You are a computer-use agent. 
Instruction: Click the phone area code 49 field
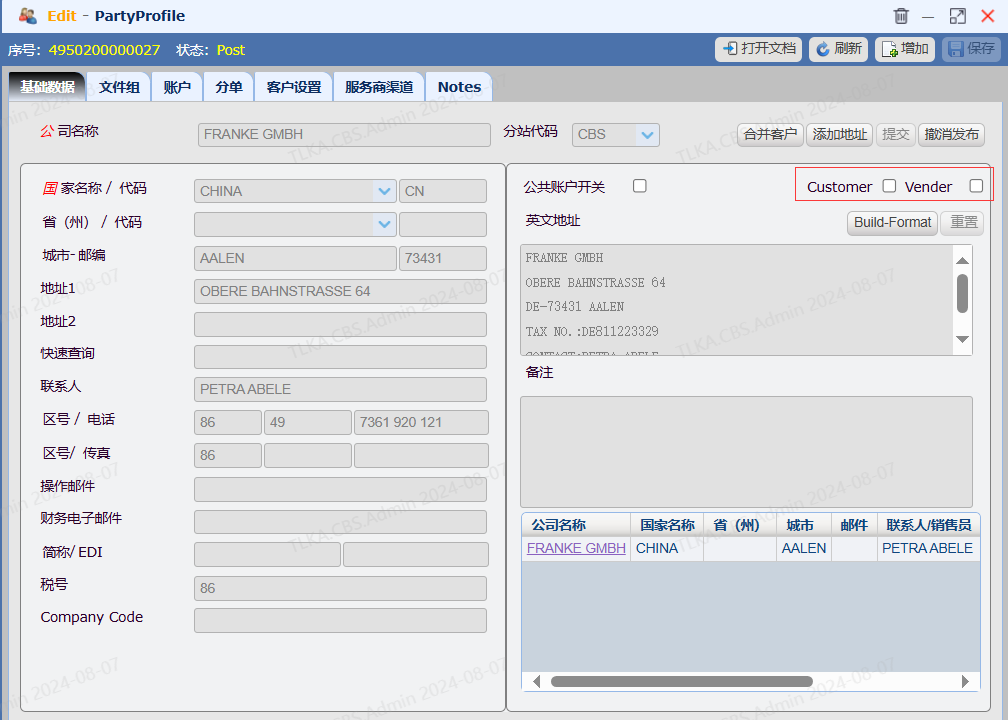tap(308, 422)
